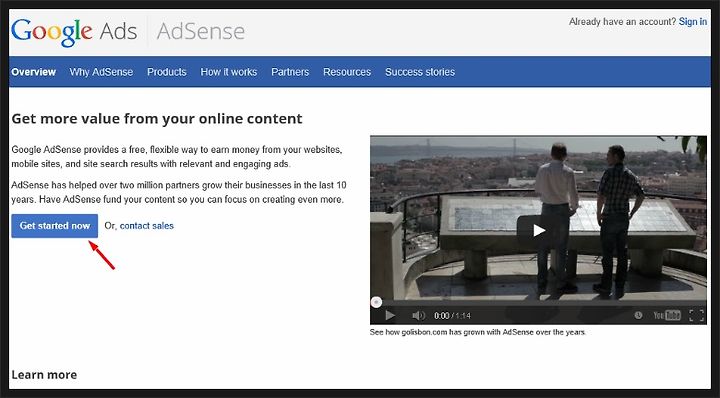The height and width of the screenshot is (398, 720).
Task: Open the Overview tab
Action: click(x=34, y=72)
